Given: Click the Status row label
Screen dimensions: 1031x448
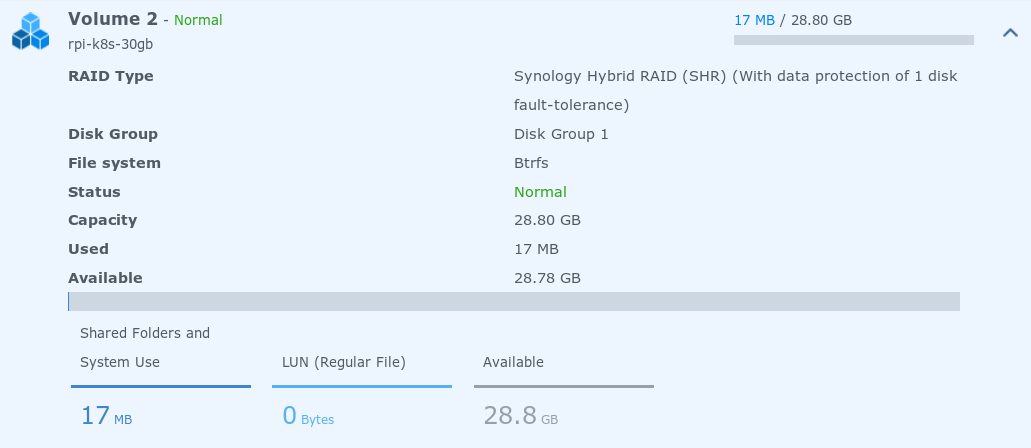Looking at the screenshot, I should pos(94,192).
